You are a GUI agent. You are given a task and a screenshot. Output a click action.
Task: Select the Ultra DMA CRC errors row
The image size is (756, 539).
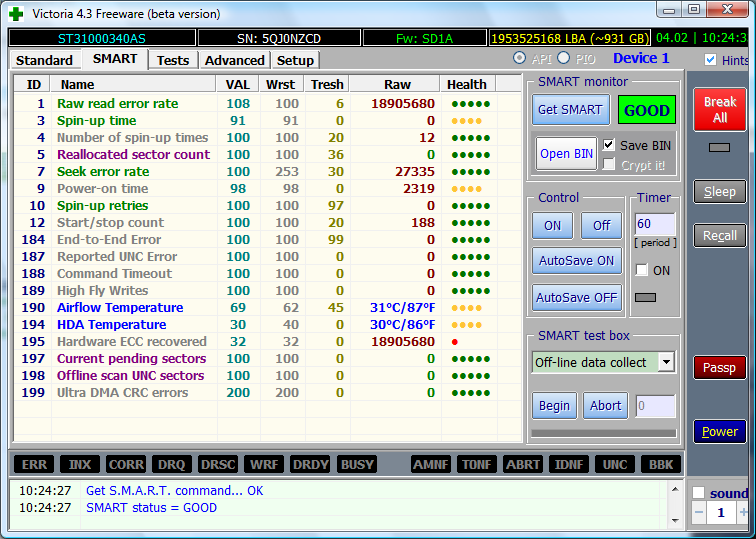(268, 392)
